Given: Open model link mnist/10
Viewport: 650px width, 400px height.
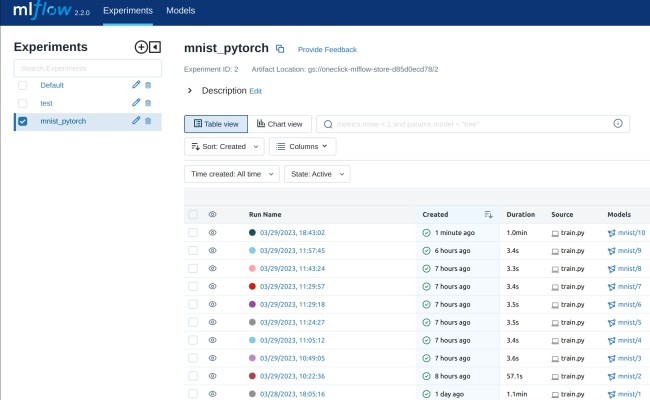Looking at the screenshot, I should click(631, 233).
